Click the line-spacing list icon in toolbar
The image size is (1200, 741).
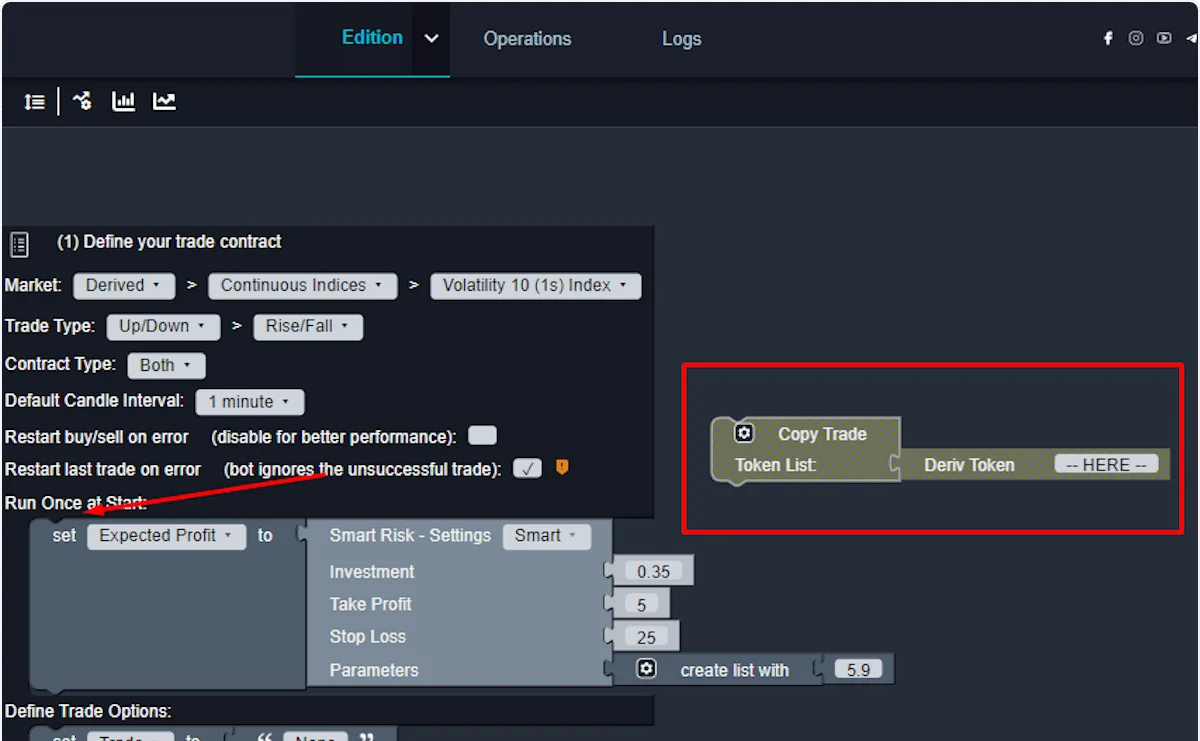click(x=35, y=102)
